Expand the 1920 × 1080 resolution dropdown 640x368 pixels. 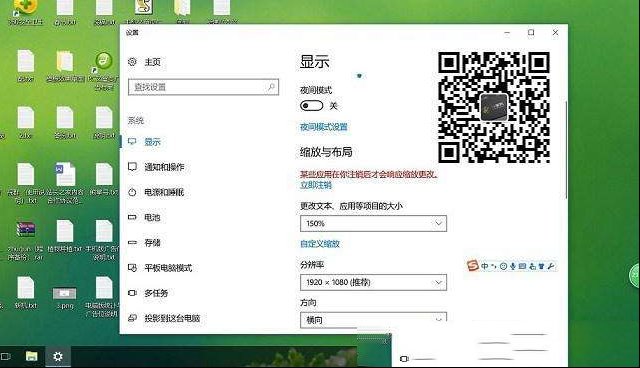pyautogui.click(x=373, y=282)
